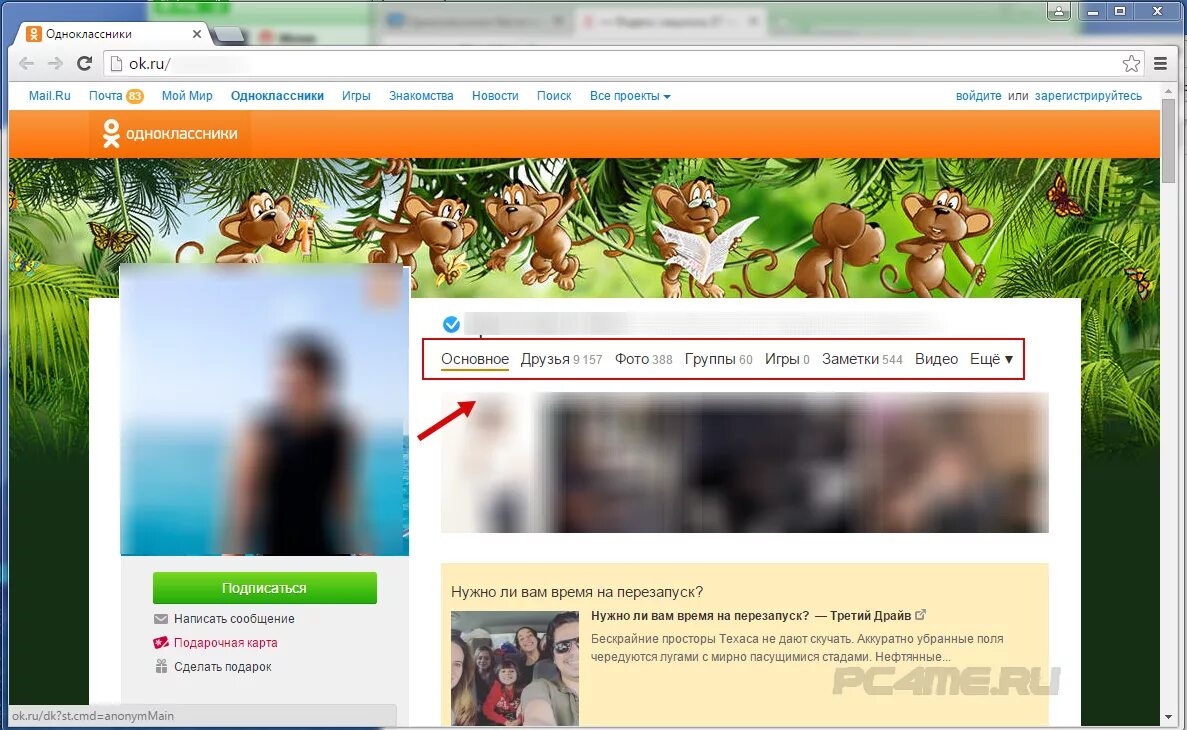Open Игры in the portal bar
Image resolution: width=1187 pixels, height=730 pixels.
356,96
